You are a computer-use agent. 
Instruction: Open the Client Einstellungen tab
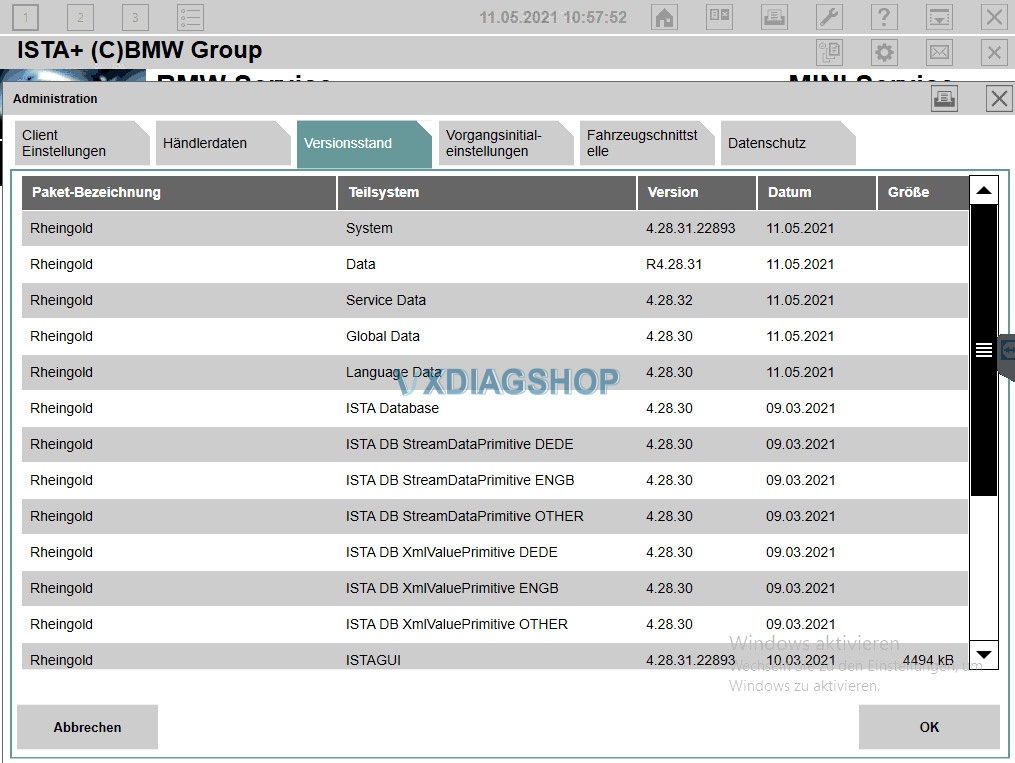[x=82, y=143]
